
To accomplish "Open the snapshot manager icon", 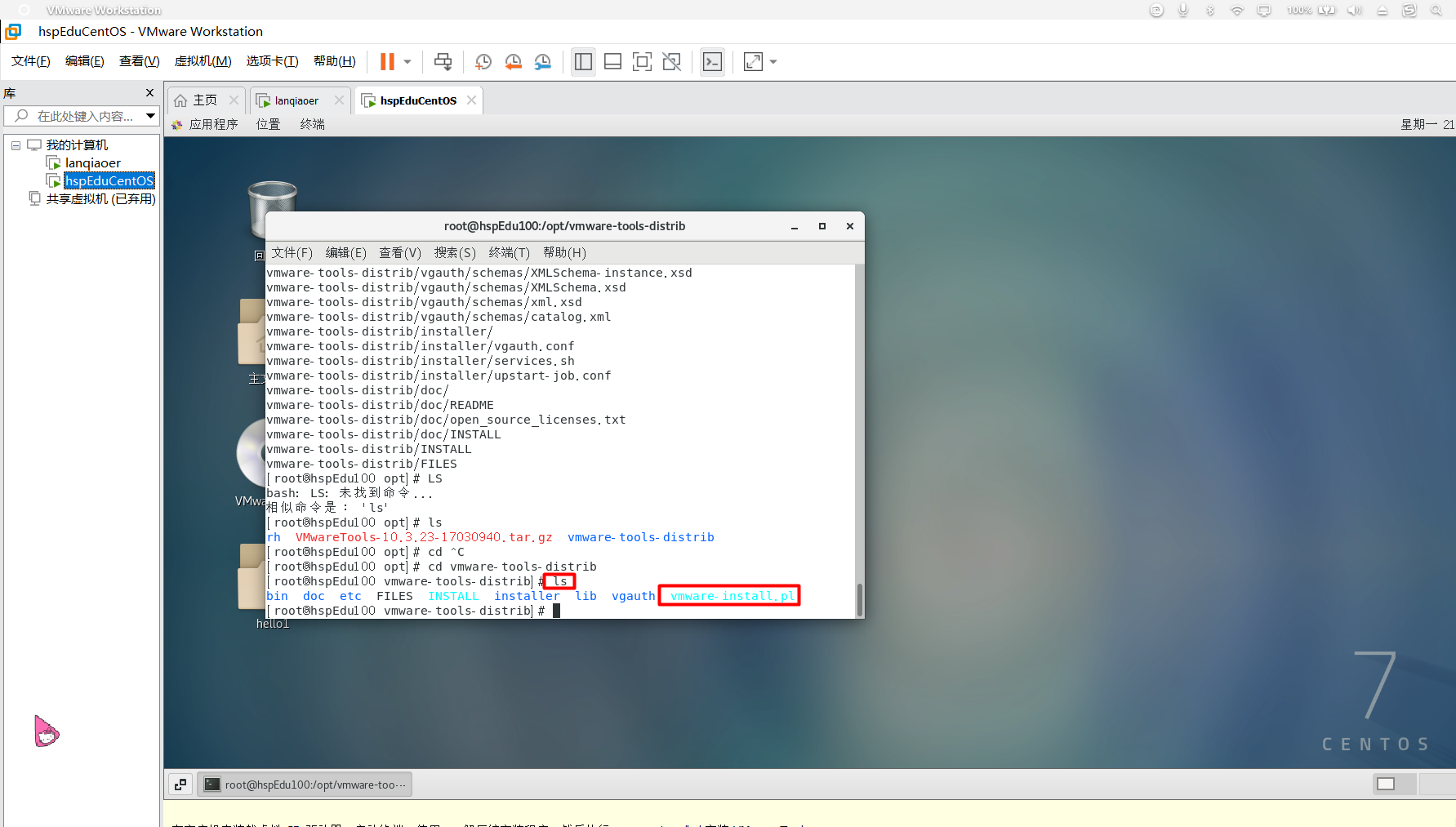I will [x=542, y=62].
